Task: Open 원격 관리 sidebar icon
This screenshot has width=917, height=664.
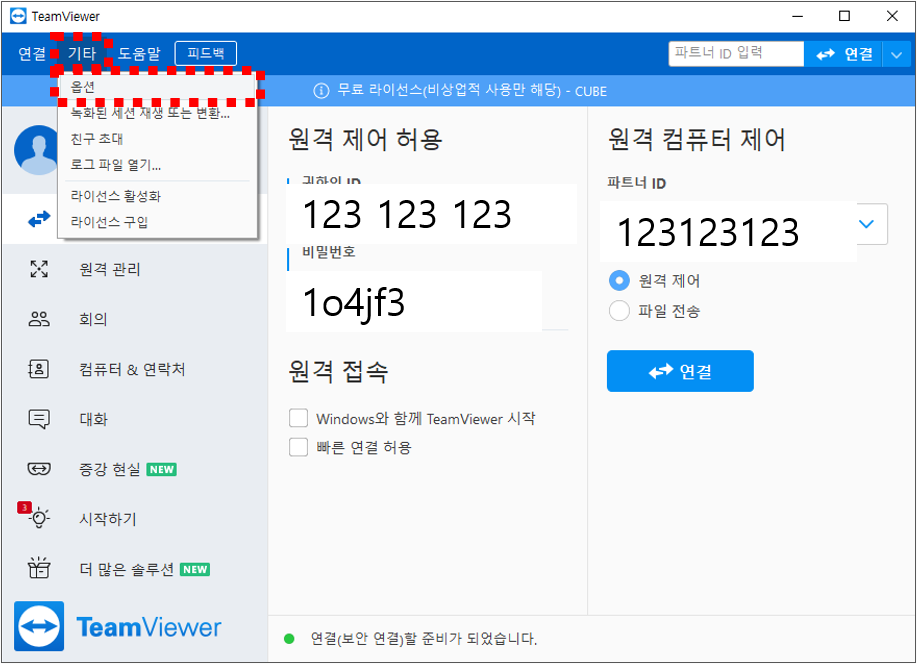Action: [x=39, y=269]
